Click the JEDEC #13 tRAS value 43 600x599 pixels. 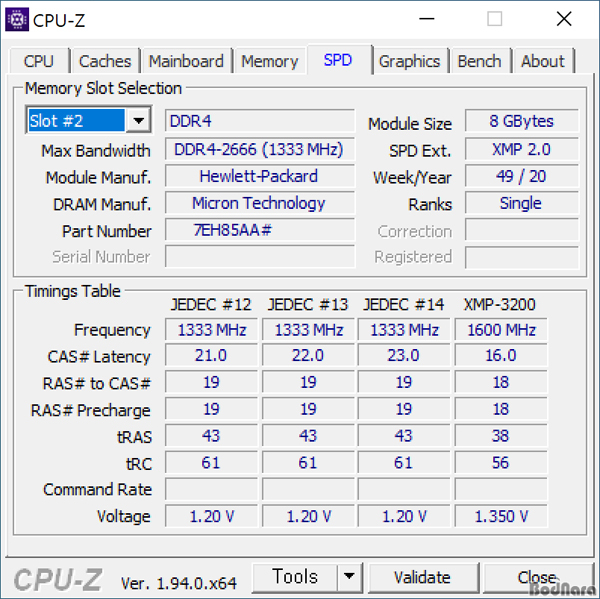tap(308, 436)
